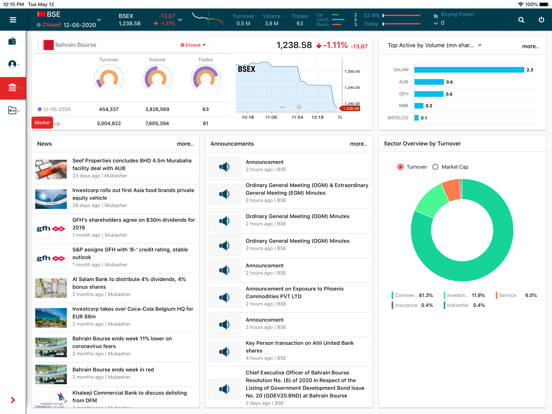
Task: Click Investment sector legend color swatch
Action: 444,295
